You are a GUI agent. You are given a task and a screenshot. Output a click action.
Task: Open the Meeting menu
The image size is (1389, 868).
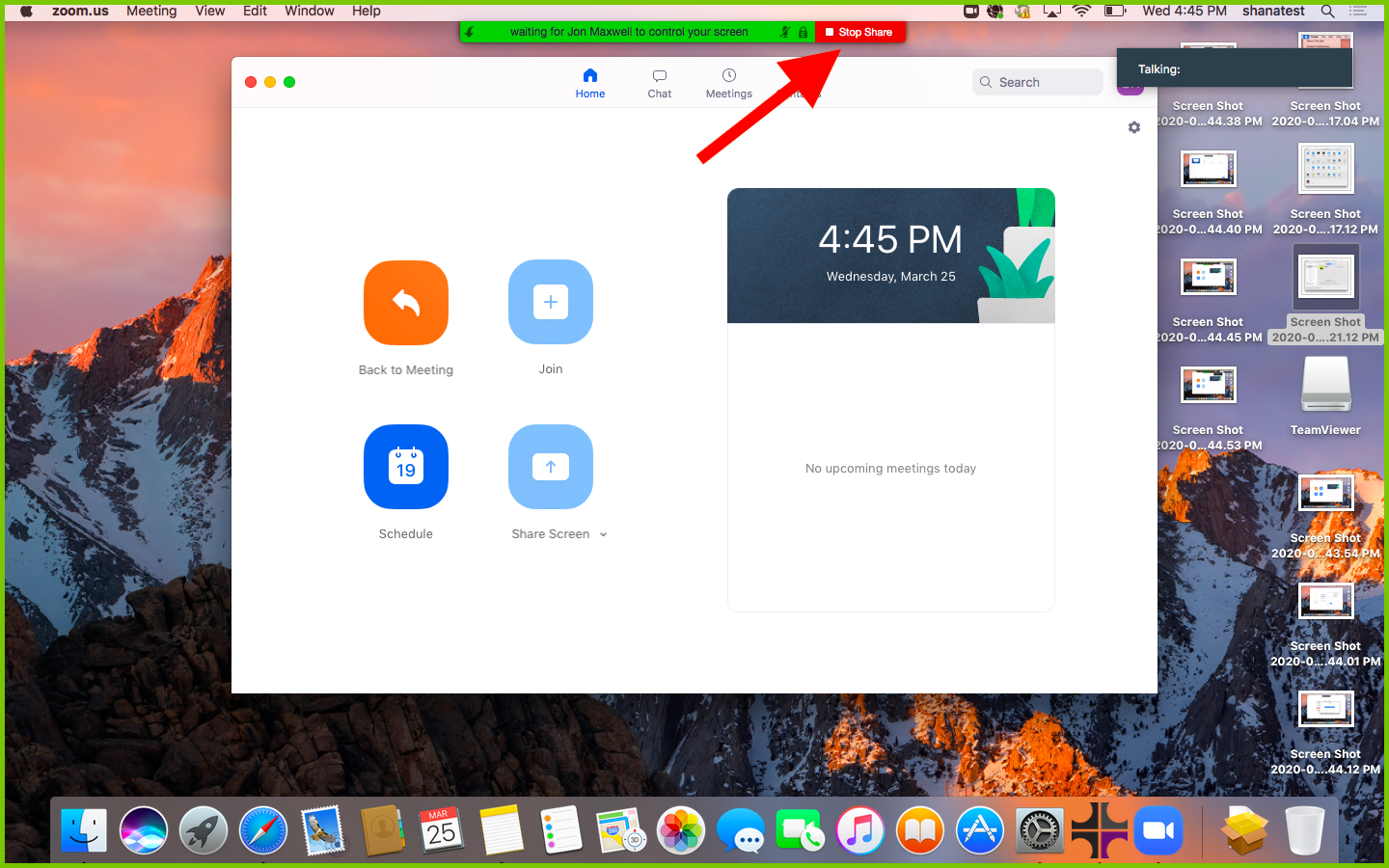(x=151, y=11)
